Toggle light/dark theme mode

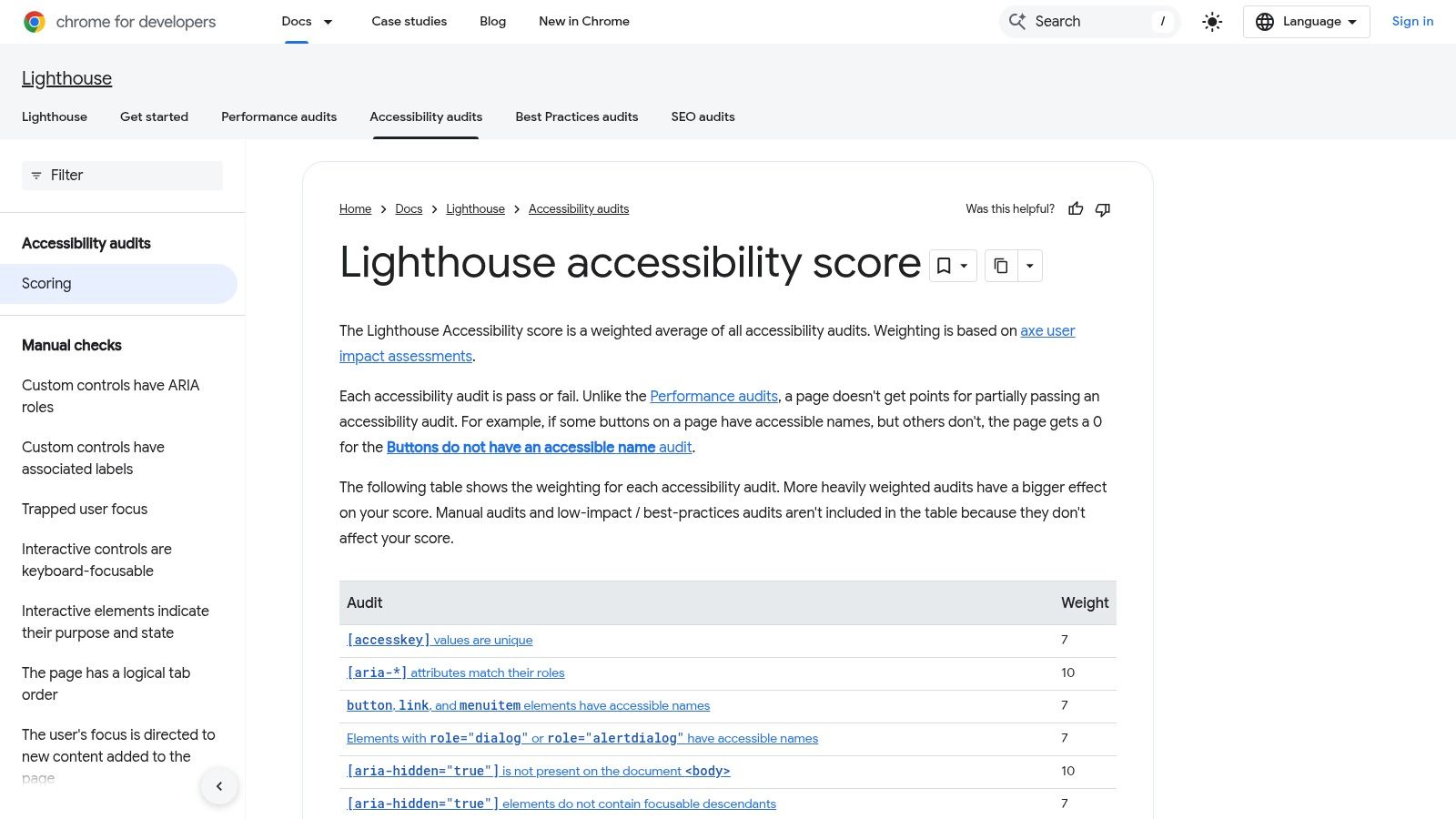point(1212,21)
